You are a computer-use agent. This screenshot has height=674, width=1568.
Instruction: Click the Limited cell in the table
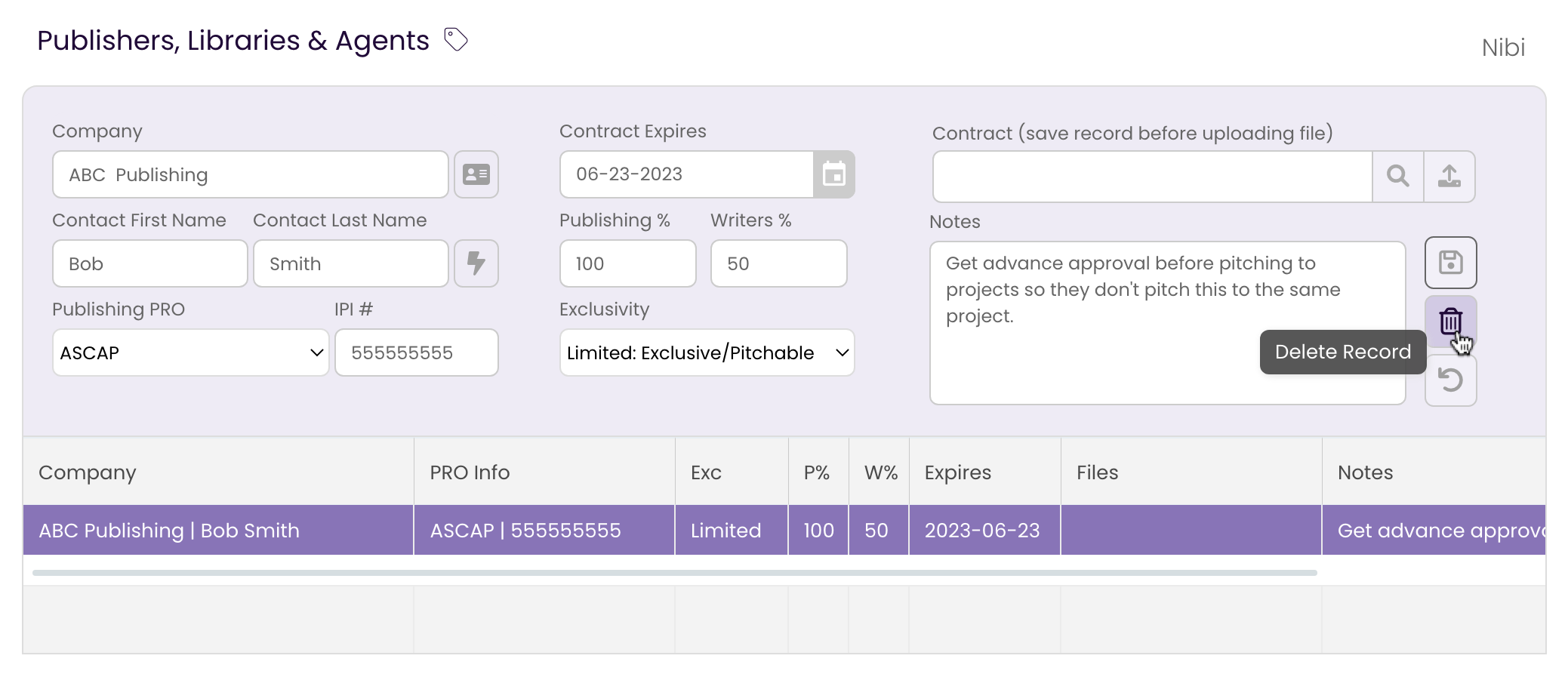[732, 530]
